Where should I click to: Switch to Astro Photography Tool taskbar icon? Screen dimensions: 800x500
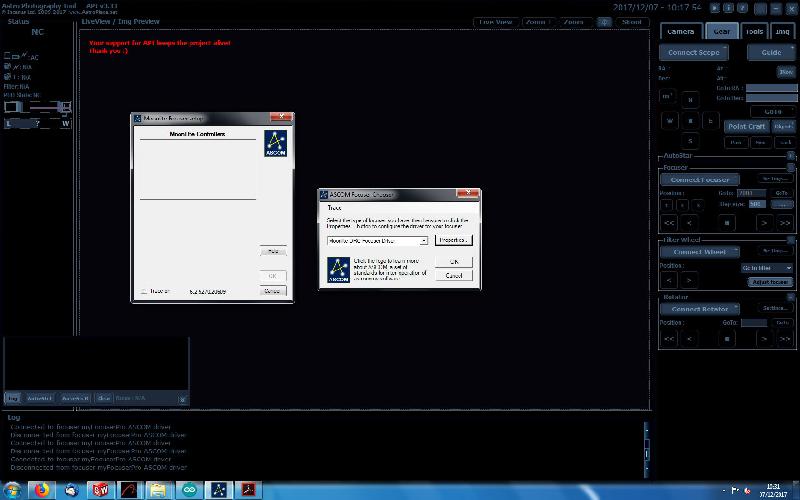(218, 490)
